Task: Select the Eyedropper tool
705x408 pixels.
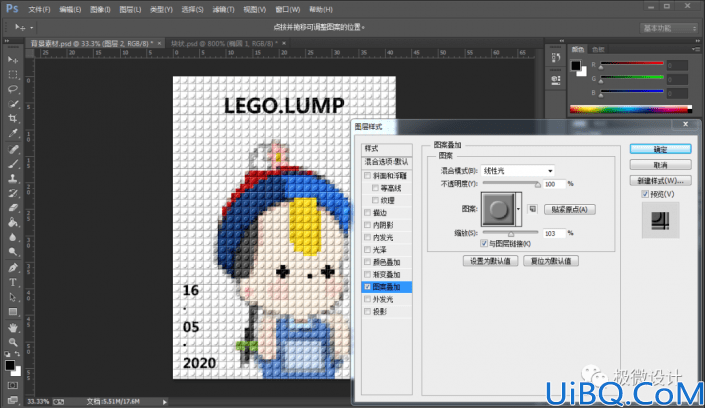Action: [13, 134]
